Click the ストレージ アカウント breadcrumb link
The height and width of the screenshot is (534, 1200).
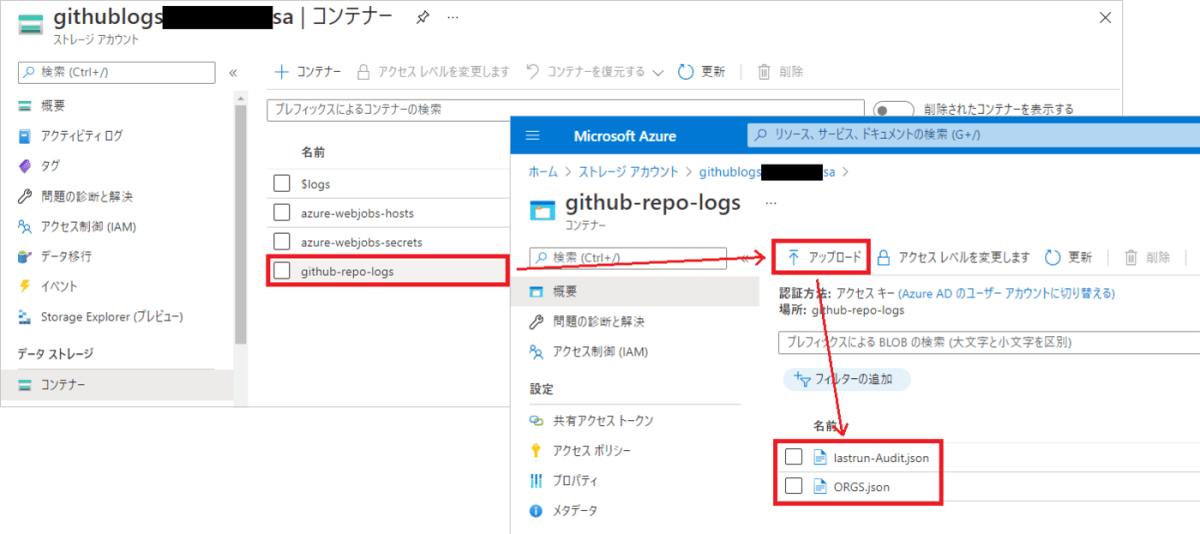click(x=628, y=172)
